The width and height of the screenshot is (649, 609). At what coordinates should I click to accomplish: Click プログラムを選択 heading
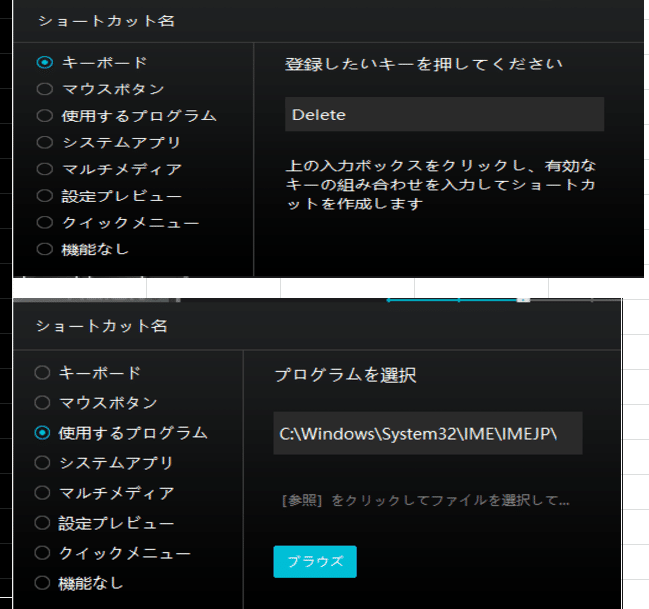346,375
